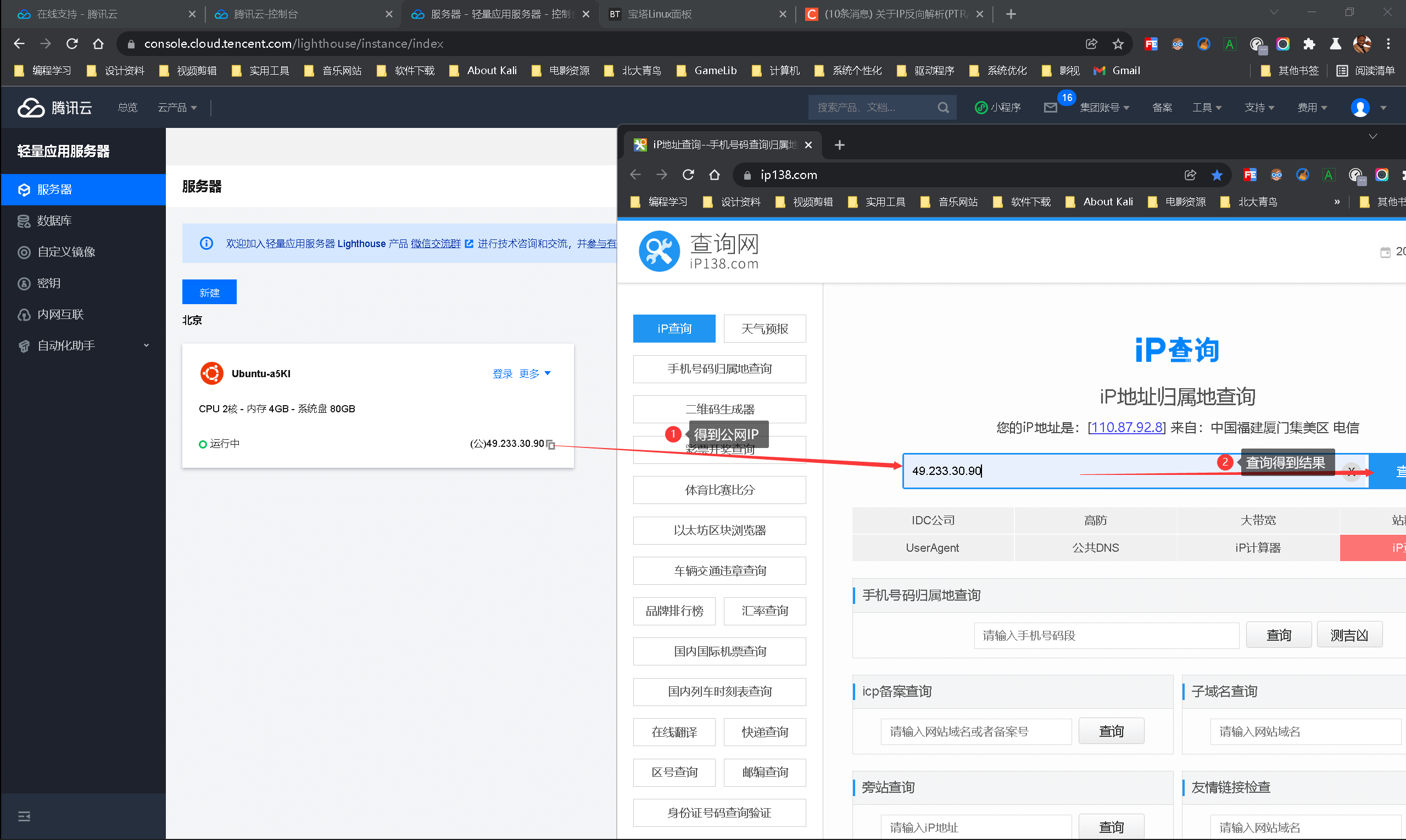The width and height of the screenshot is (1406, 840).
Task: Open iP计算器 on ip138
Action: [x=1258, y=547]
